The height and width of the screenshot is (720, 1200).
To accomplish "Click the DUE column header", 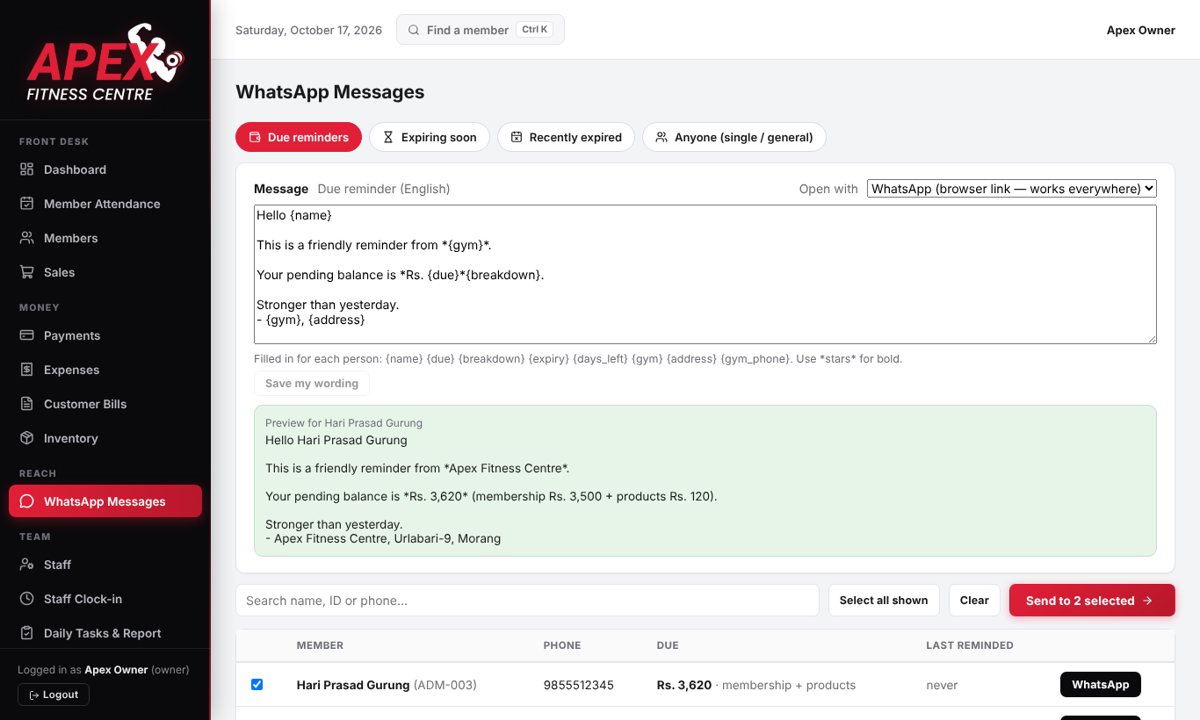I will (668, 645).
